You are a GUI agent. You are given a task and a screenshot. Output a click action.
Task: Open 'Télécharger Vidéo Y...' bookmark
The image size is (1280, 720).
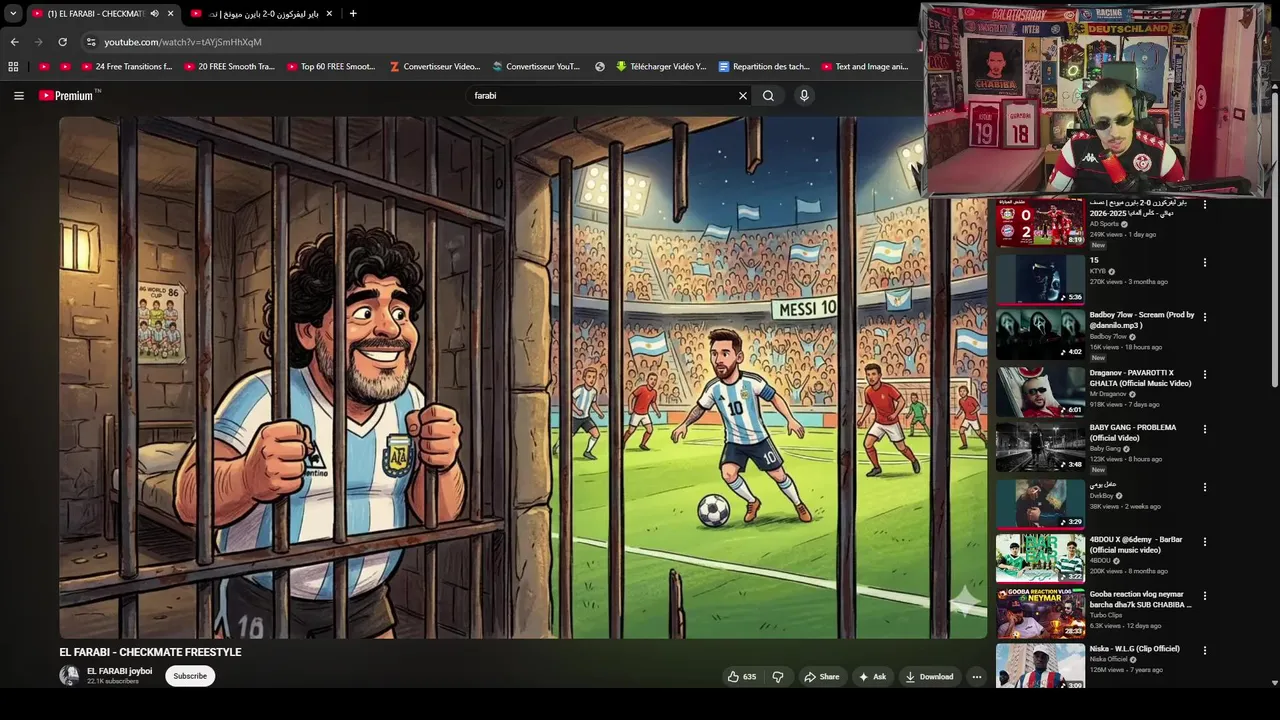point(661,67)
